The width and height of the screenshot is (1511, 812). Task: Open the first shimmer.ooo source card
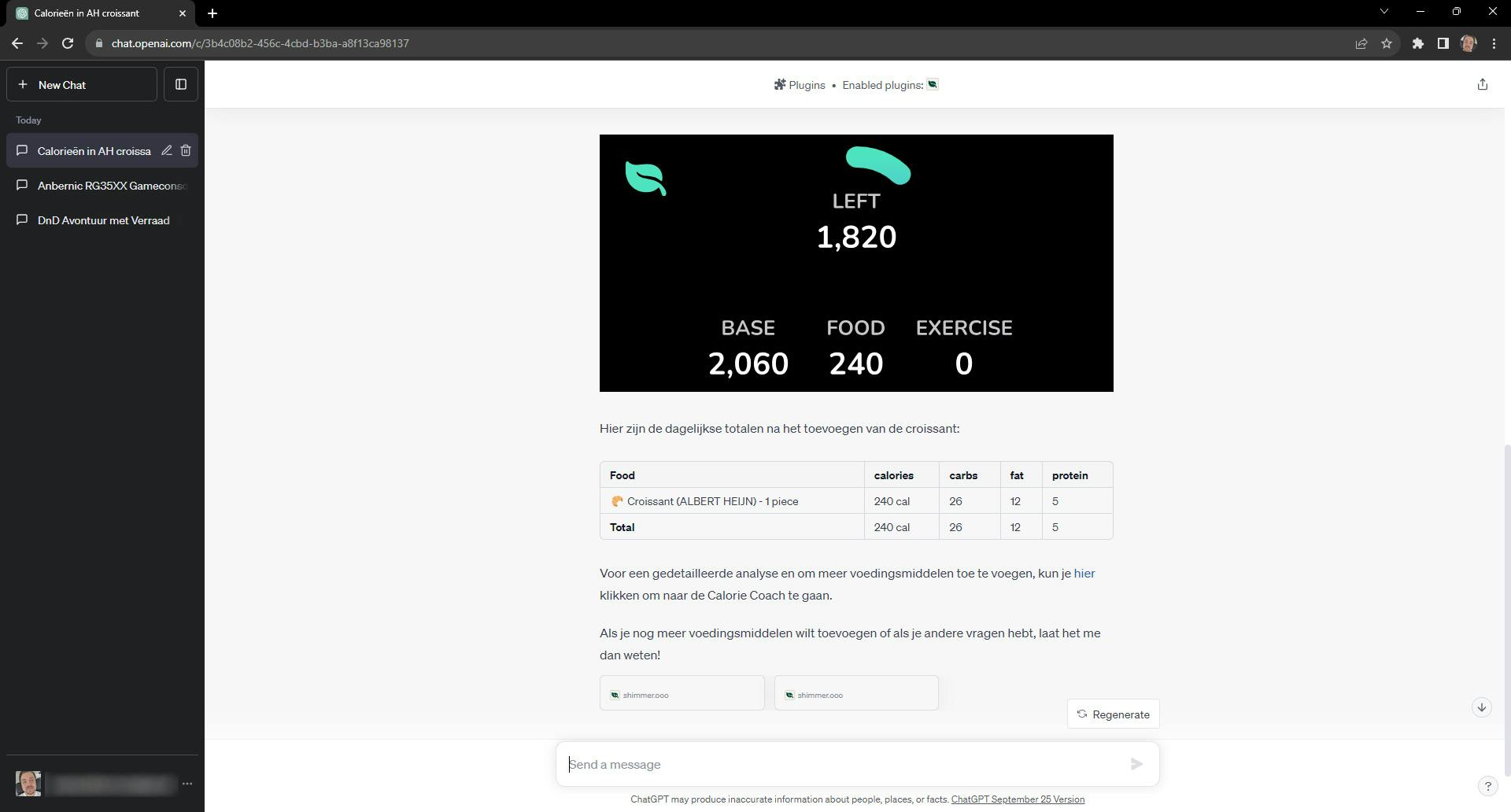pos(682,693)
